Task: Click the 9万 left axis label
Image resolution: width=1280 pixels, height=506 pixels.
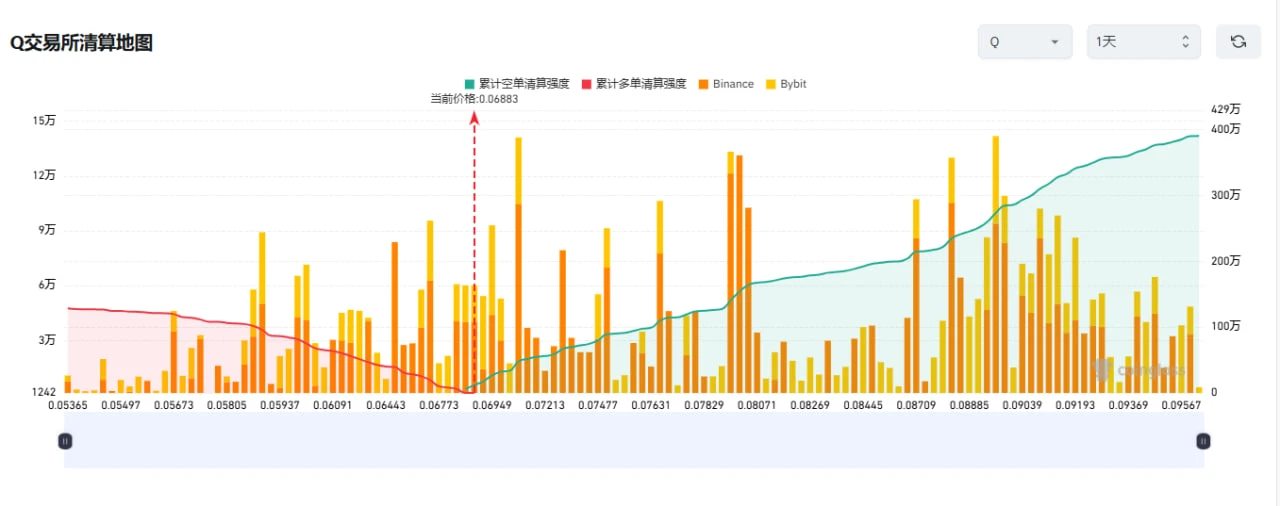Action: [47, 230]
